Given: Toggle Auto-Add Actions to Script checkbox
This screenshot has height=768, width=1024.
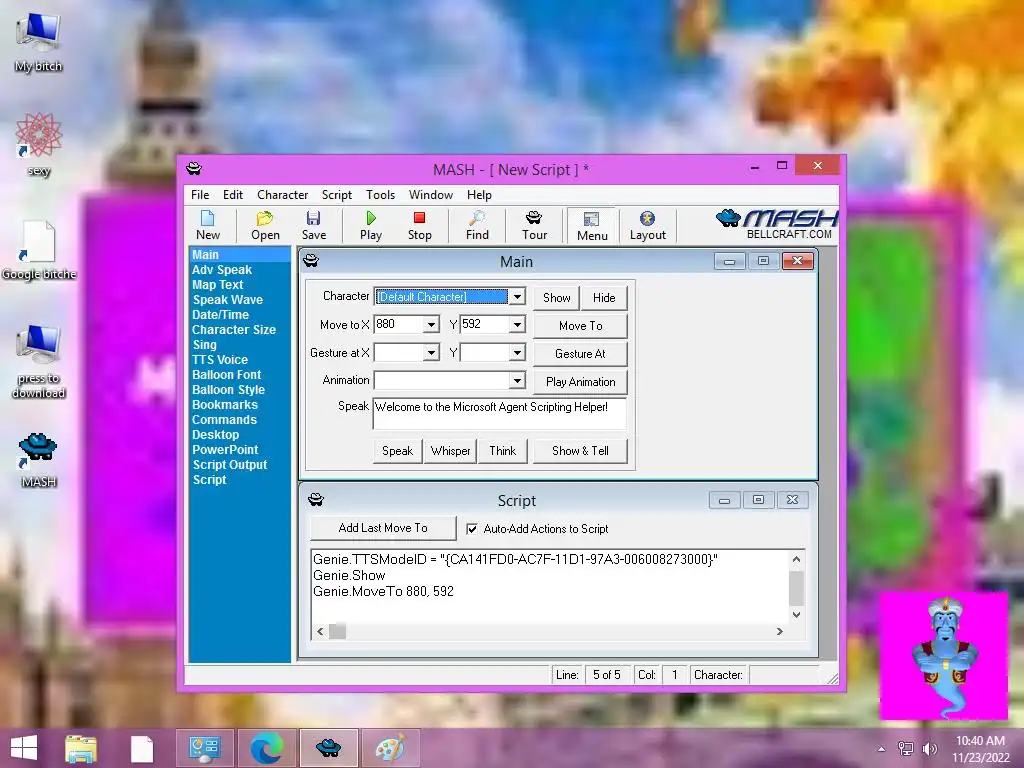Looking at the screenshot, I should coord(472,529).
